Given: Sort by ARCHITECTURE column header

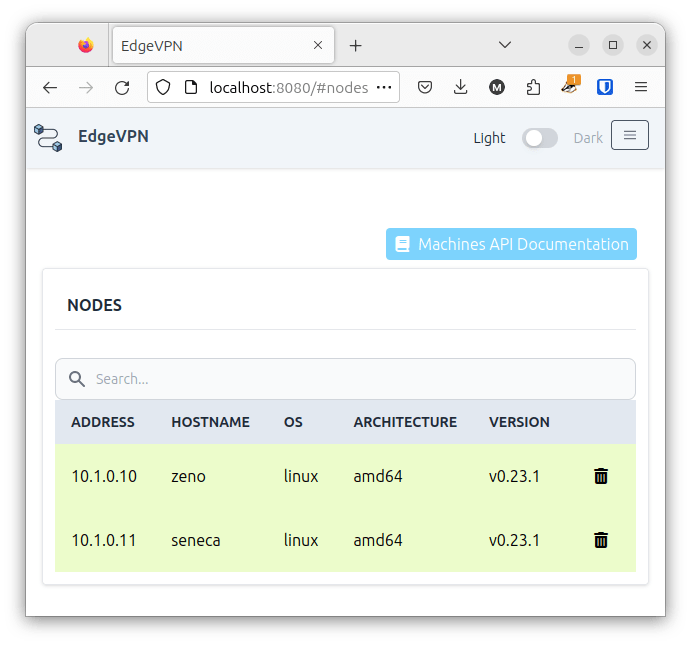Looking at the screenshot, I should [405, 422].
